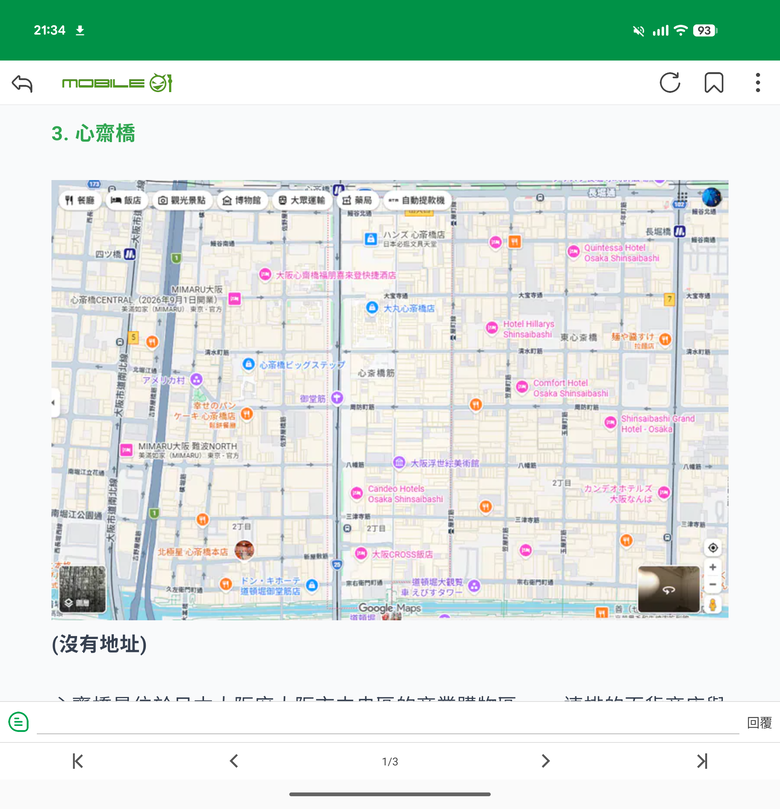This screenshot has width=780, height=809.
Task: Click 大丸心齋橋店 shopping pin
Action: pyautogui.click(x=372, y=308)
